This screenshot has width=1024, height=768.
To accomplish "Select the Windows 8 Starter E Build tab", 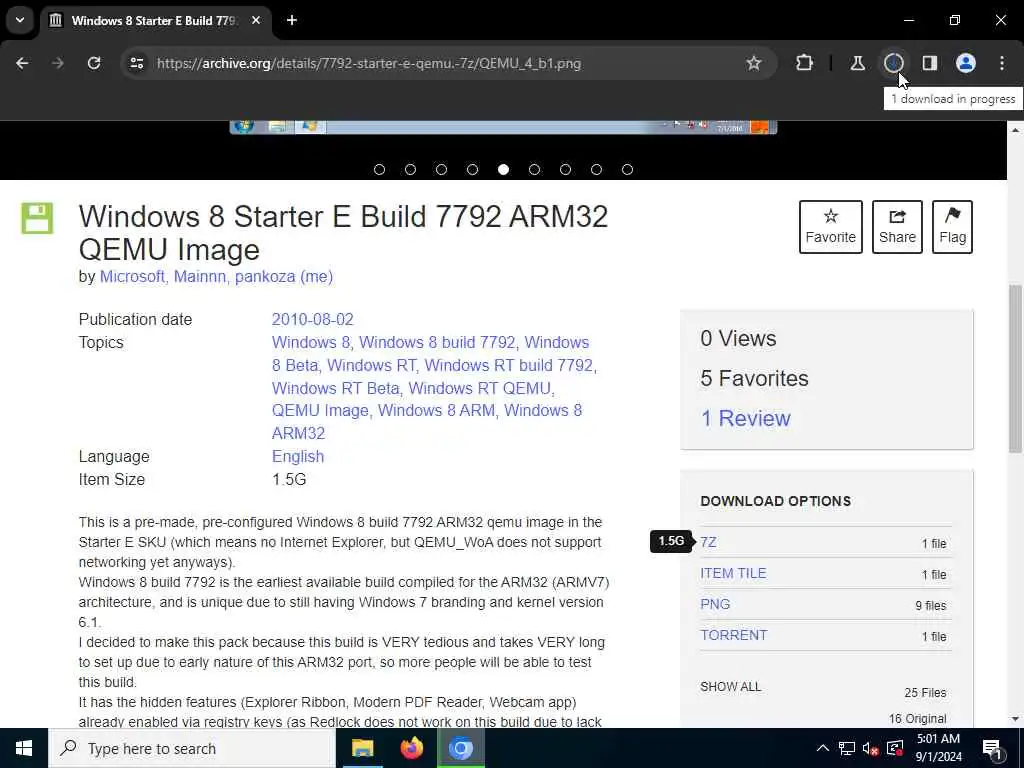I will point(155,20).
